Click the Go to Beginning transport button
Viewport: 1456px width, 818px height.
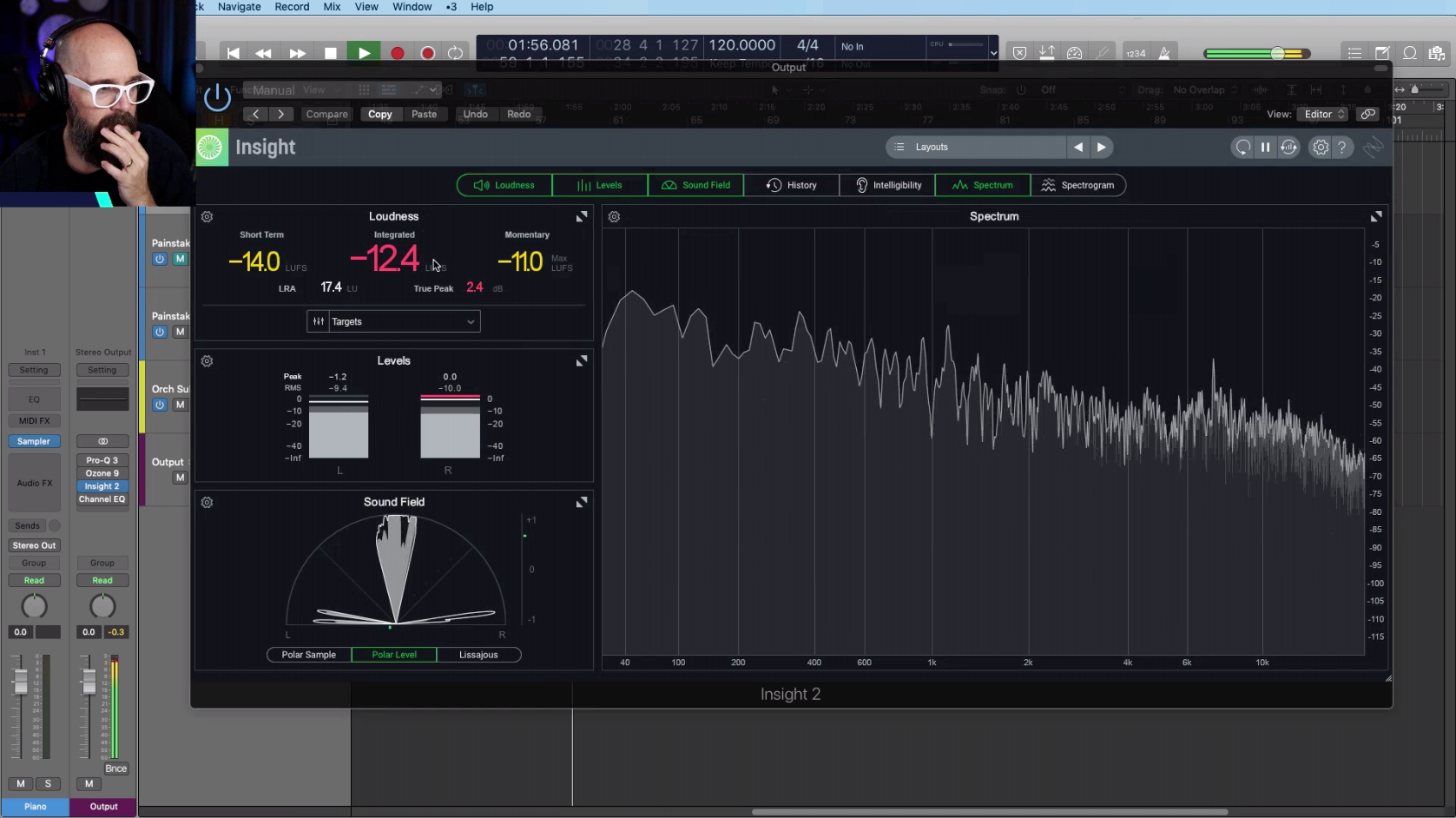pyautogui.click(x=233, y=53)
